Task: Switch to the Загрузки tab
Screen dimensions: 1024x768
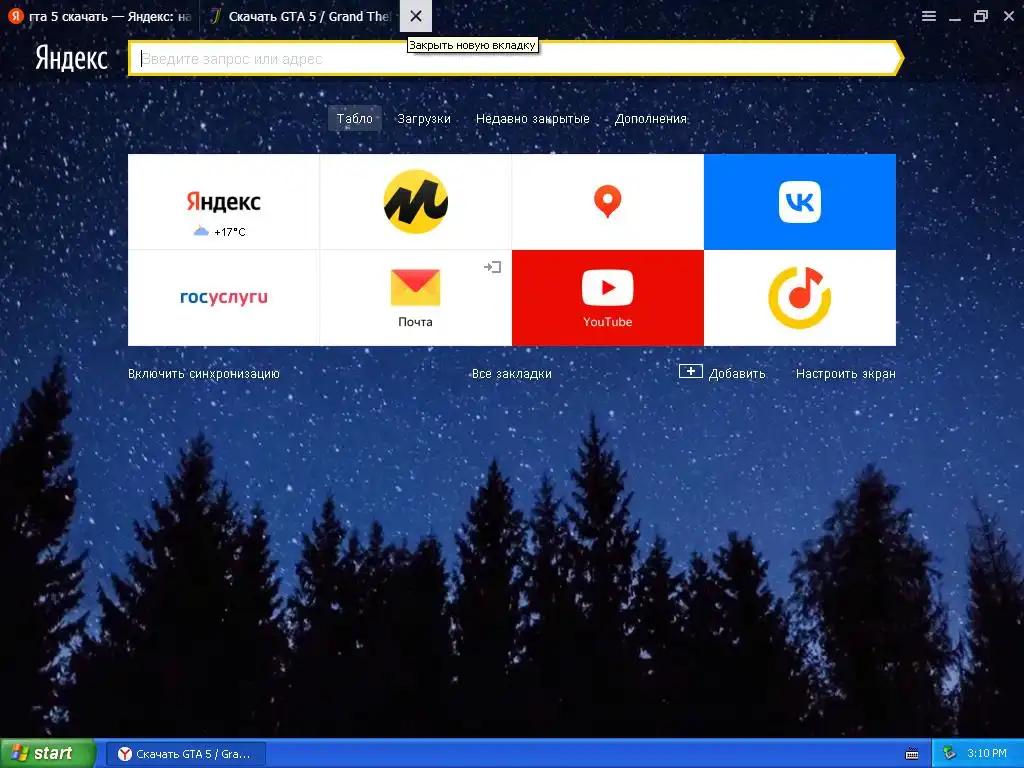Action: click(424, 119)
